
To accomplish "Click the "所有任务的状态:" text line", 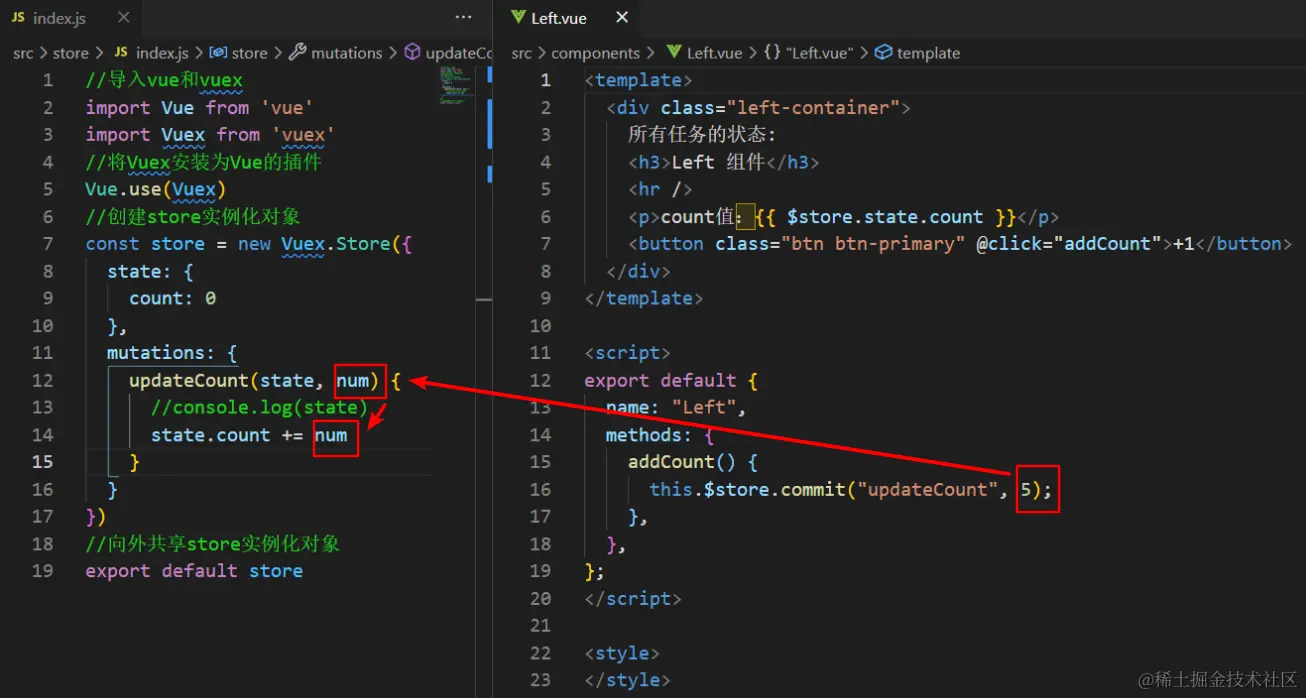I will 702,134.
